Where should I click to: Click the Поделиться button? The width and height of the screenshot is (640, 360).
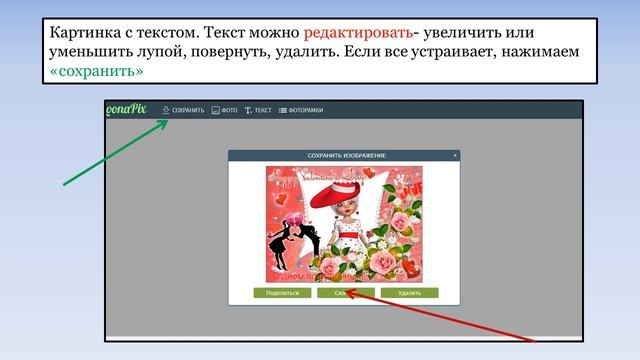(282, 293)
